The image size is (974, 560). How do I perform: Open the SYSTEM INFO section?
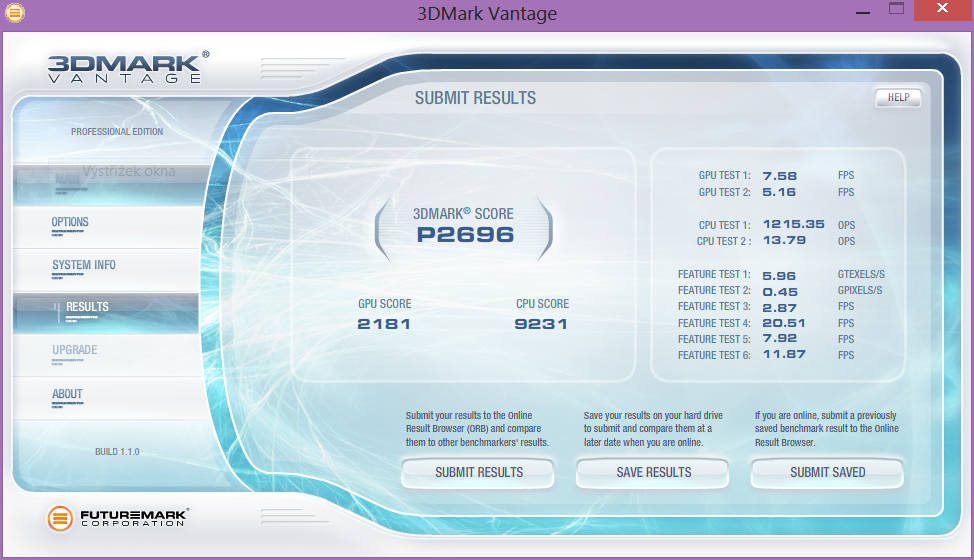(84, 266)
